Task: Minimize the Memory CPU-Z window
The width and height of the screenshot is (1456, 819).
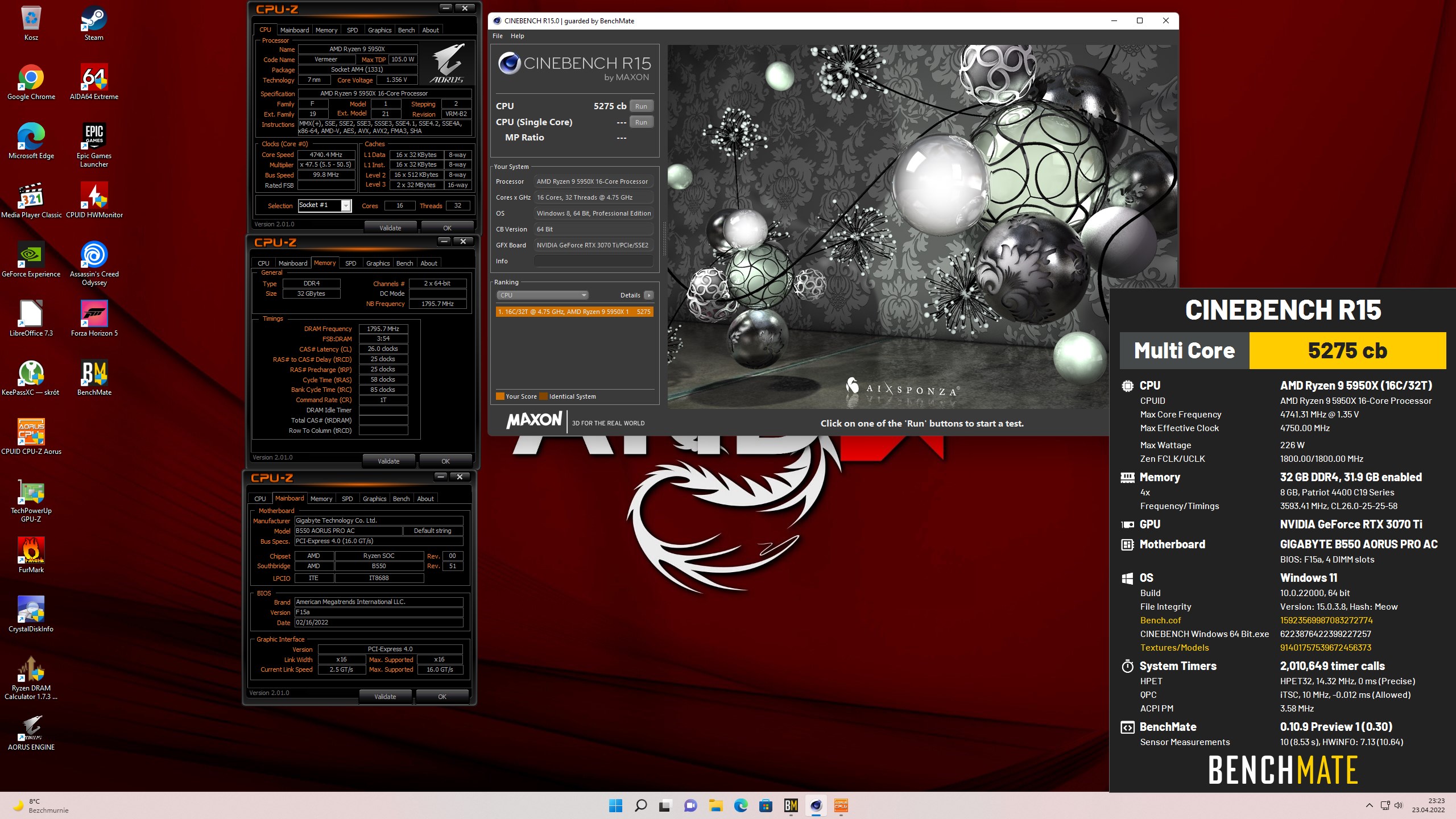Action: click(x=444, y=241)
